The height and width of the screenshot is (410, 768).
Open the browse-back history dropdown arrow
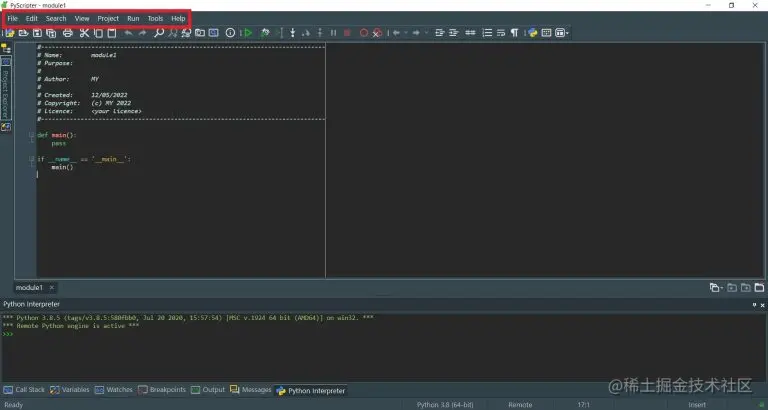pyautogui.click(x=406, y=33)
